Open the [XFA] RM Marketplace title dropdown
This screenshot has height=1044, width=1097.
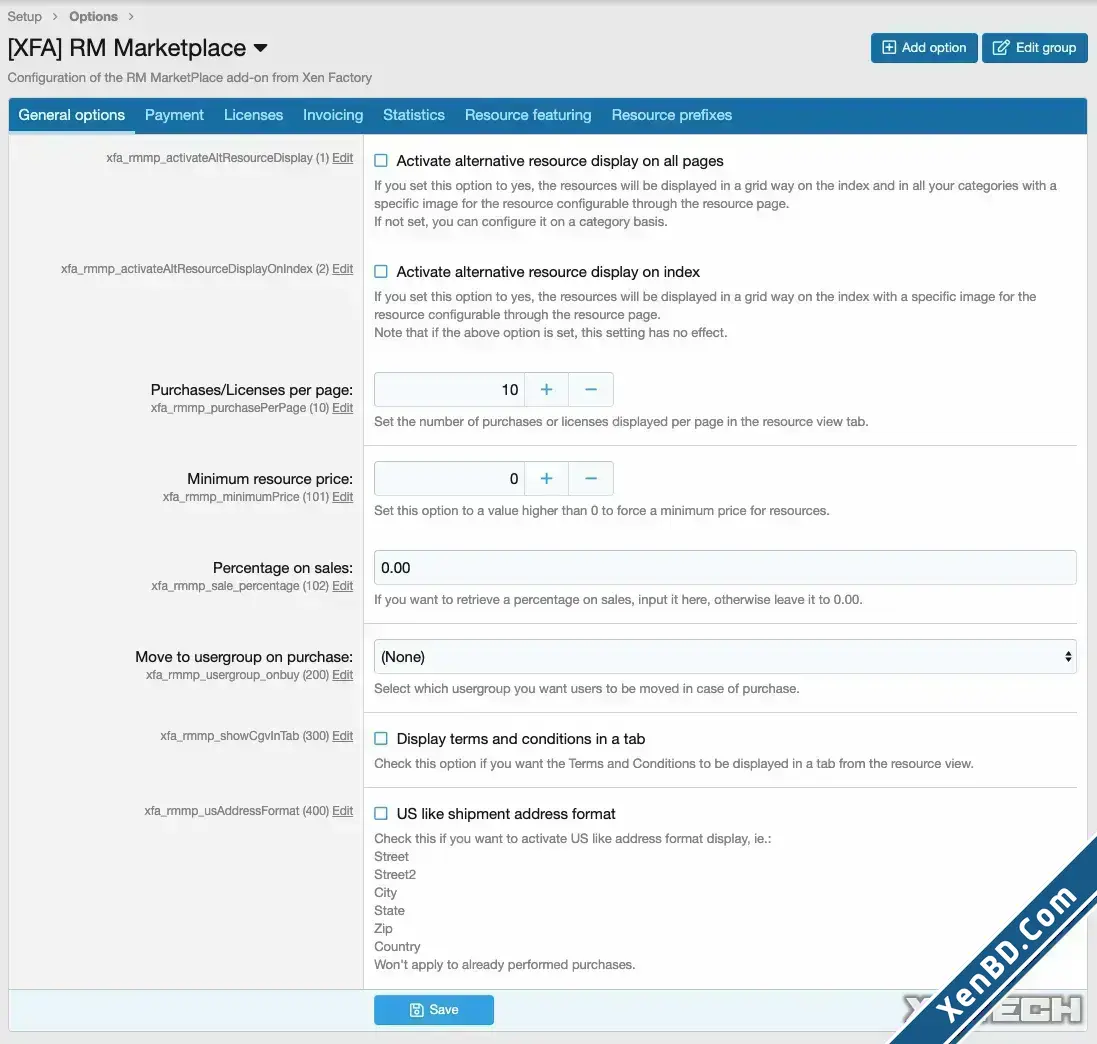click(260, 48)
